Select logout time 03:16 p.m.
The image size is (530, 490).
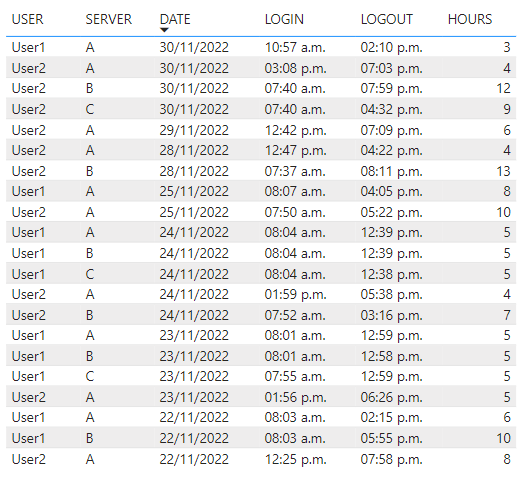pos(391,316)
